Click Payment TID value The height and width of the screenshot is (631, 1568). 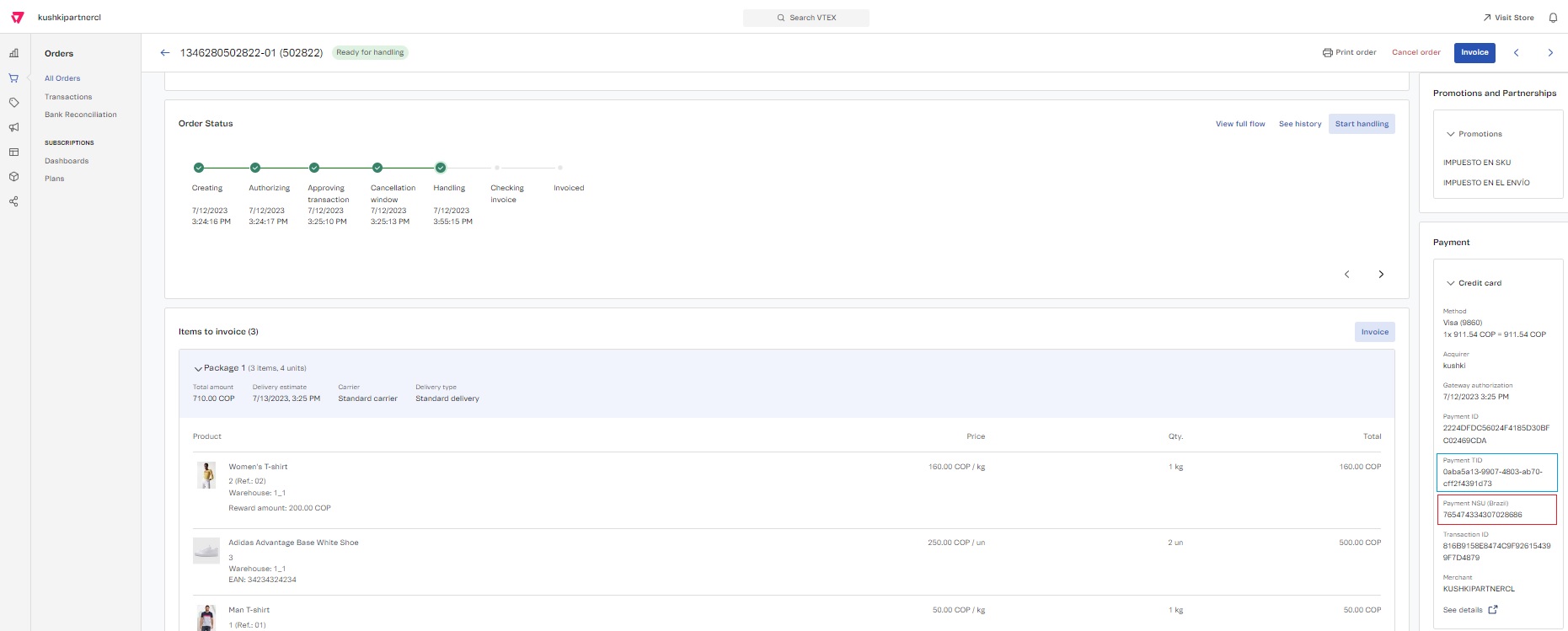pos(1492,478)
